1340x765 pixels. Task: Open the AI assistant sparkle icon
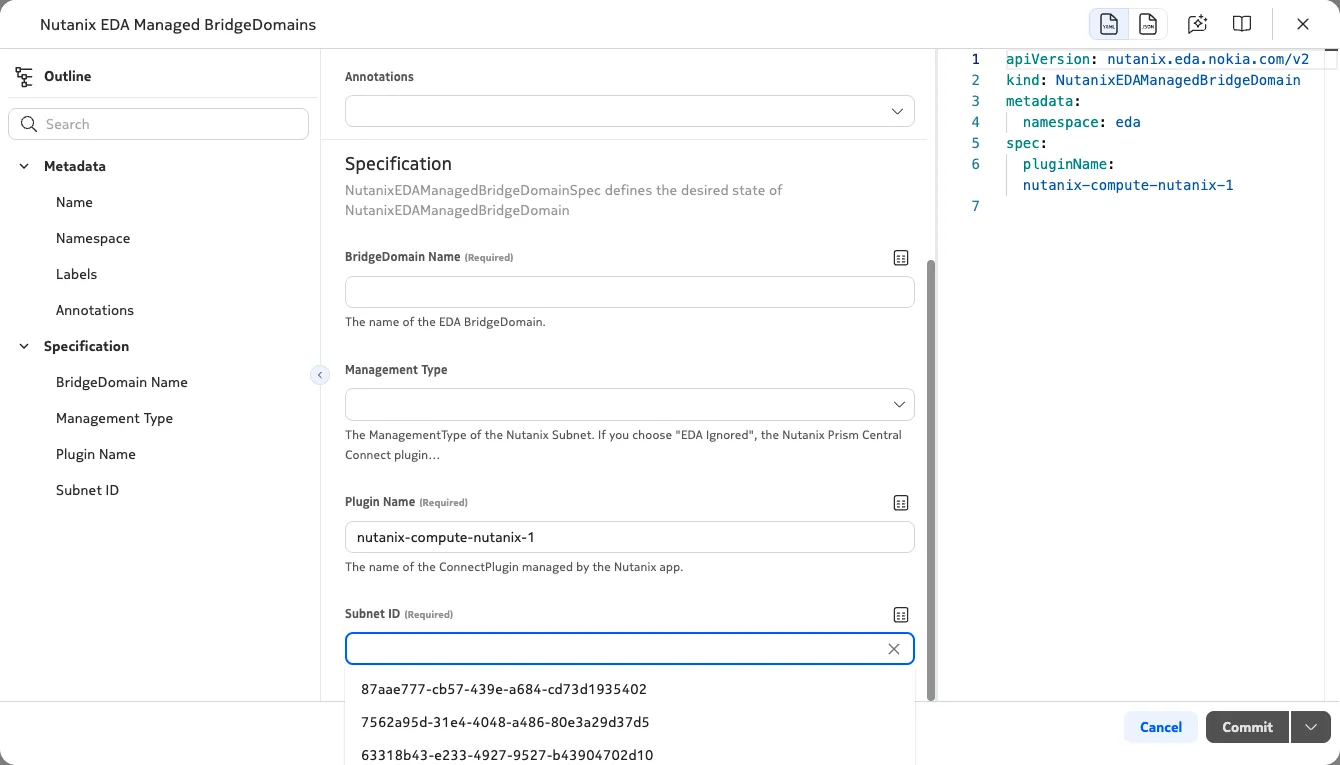(1197, 24)
